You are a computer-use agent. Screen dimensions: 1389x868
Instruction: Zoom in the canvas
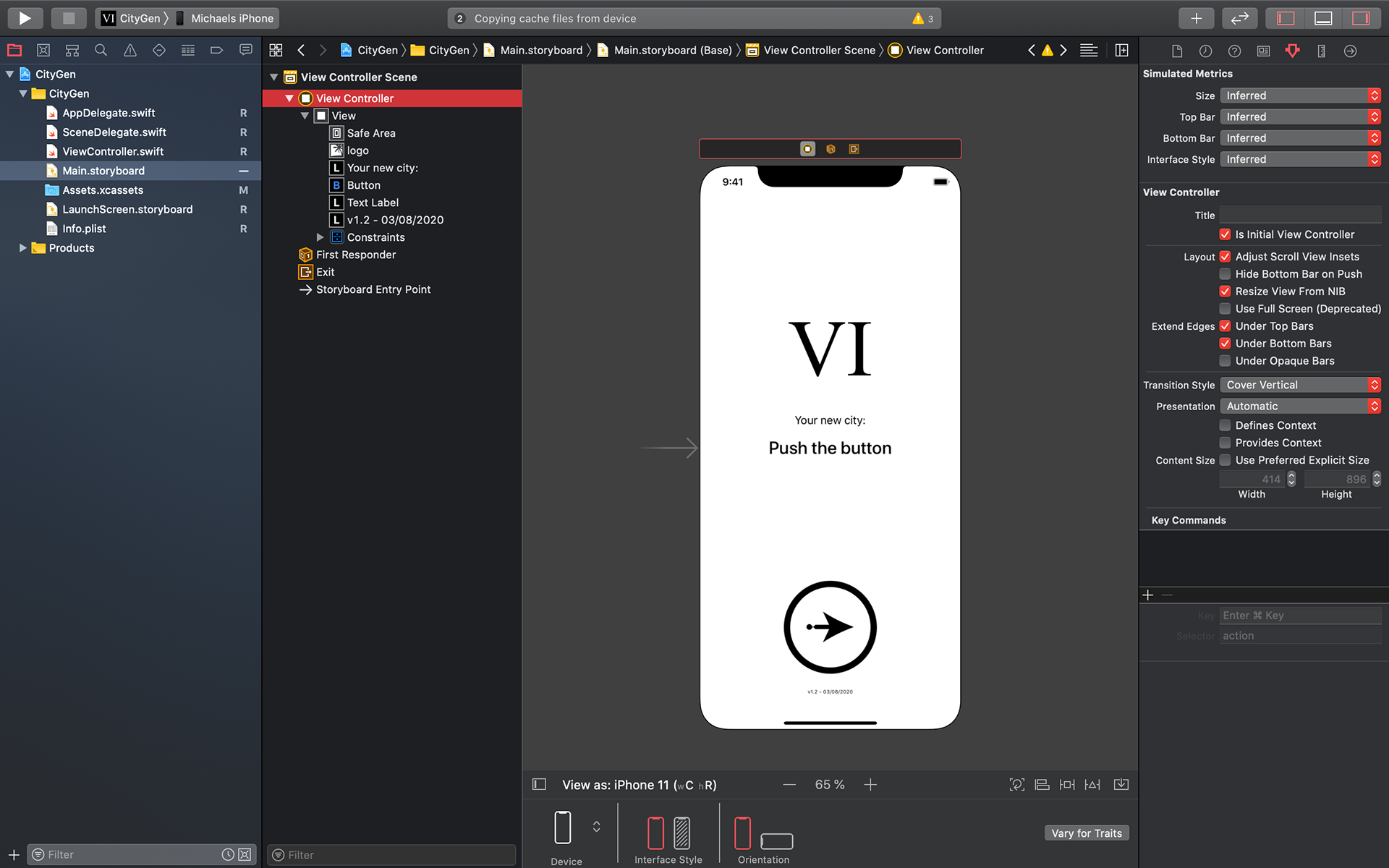click(x=870, y=785)
